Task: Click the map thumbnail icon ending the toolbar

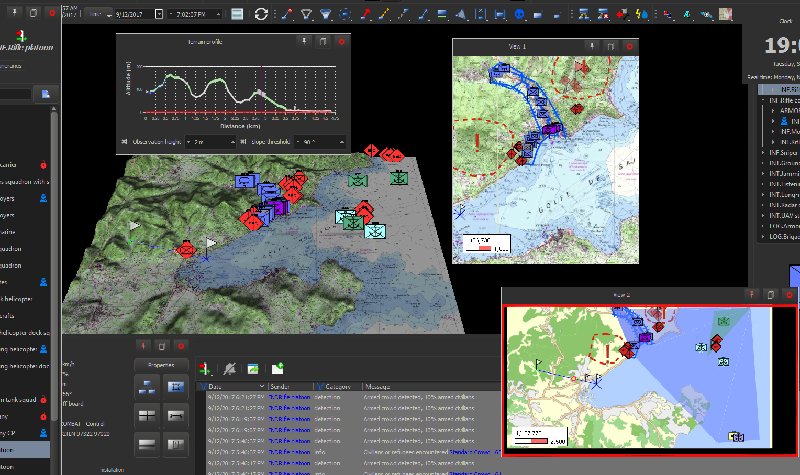Action: (726, 14)
